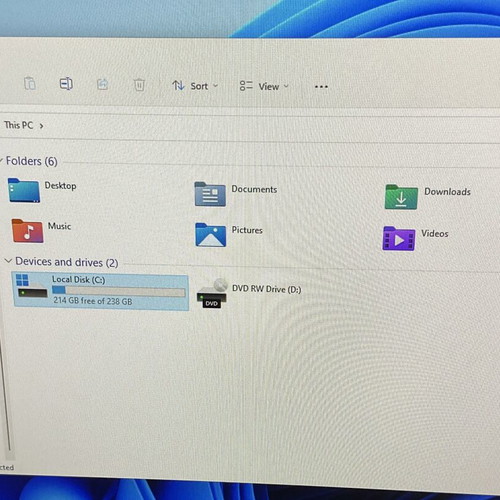Select the Downloads folder icon
The image size is (500, 500).
pos(401,197)
